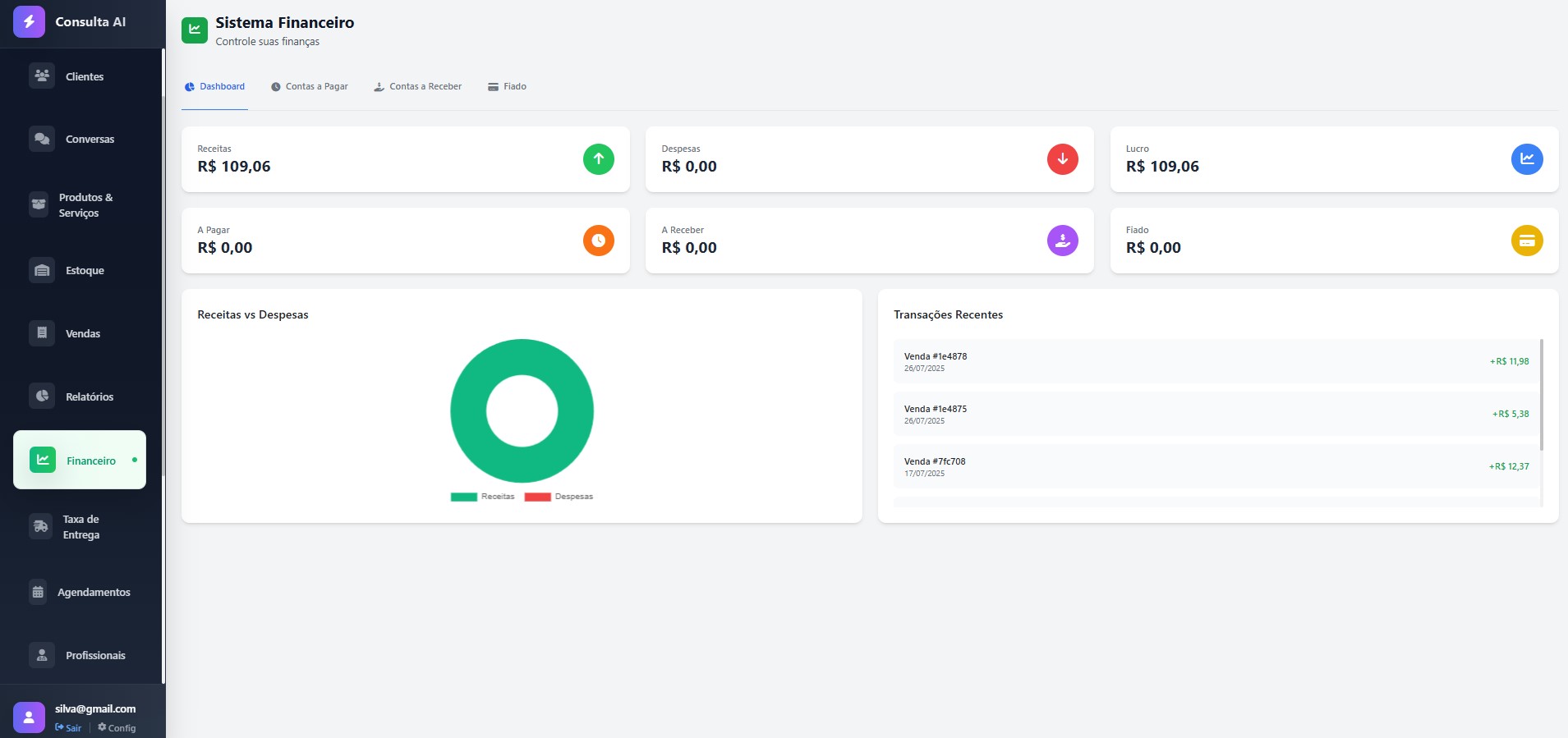Image resolution: width=1568 pixels, height=738 pixels.
Task: Click the Transações Recentes scrollbar
Action: [x=1541, y=395]
